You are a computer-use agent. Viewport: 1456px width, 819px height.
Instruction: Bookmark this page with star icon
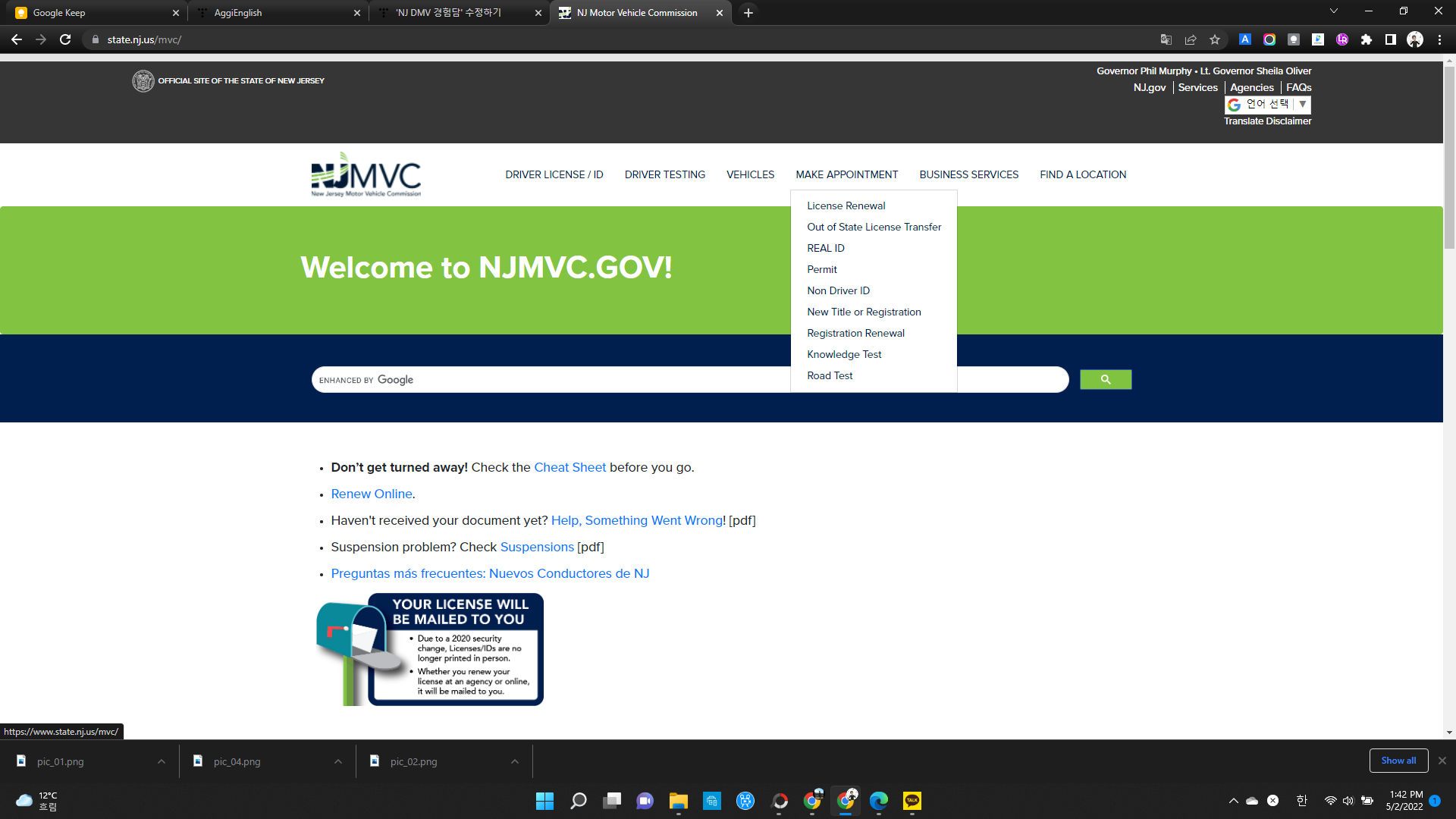1215,39
